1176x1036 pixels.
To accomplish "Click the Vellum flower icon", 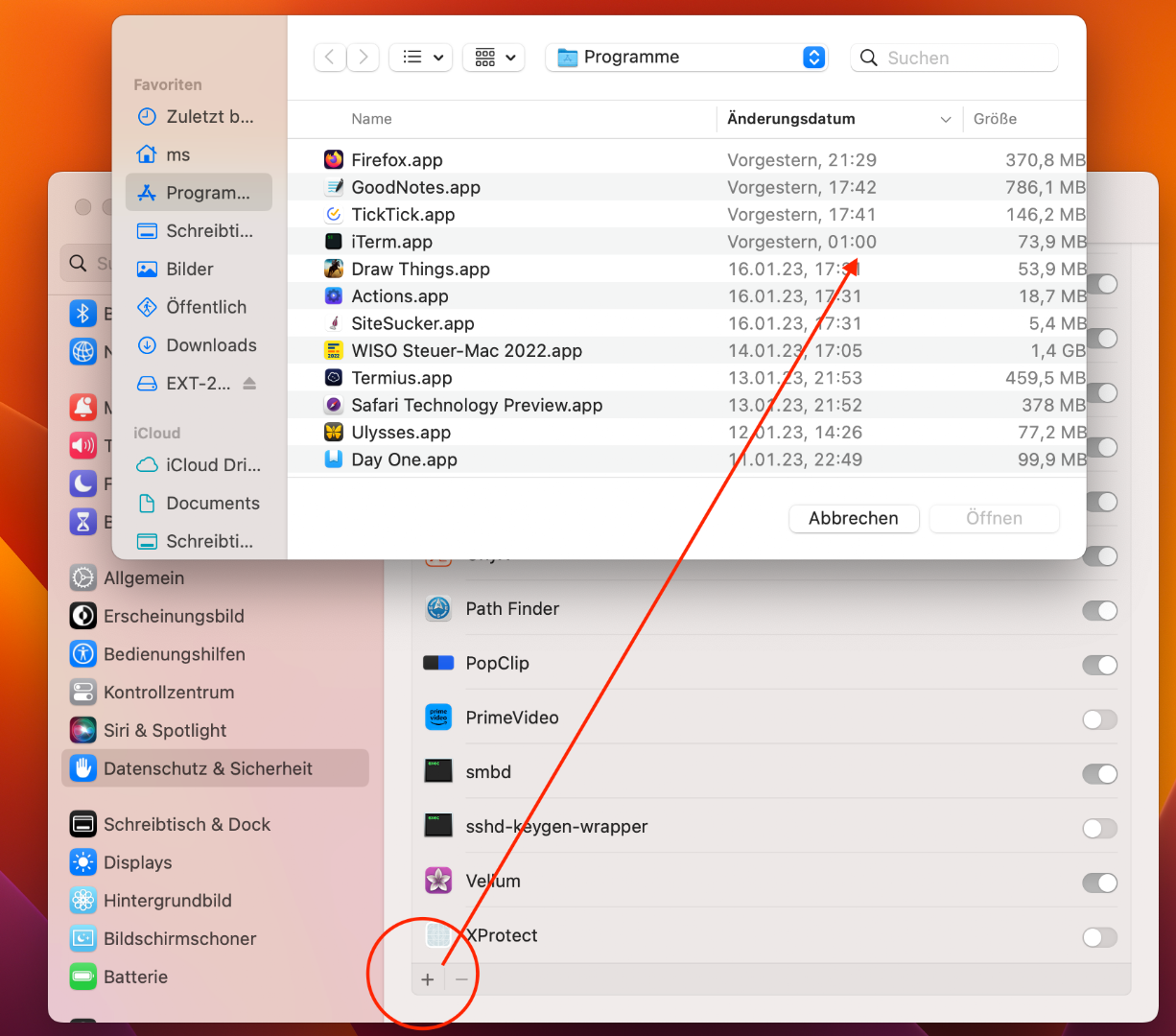I will click(x=438, y=881).
